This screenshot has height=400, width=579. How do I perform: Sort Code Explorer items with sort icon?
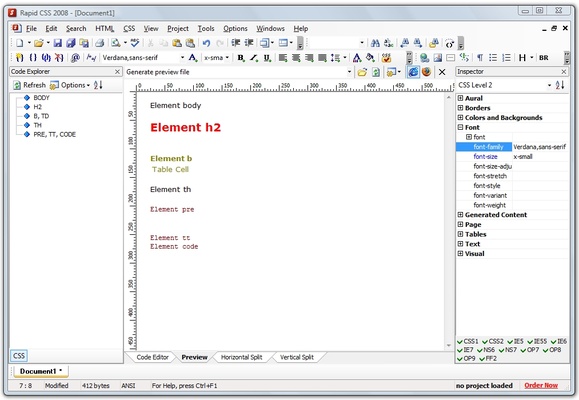point(98,85)
